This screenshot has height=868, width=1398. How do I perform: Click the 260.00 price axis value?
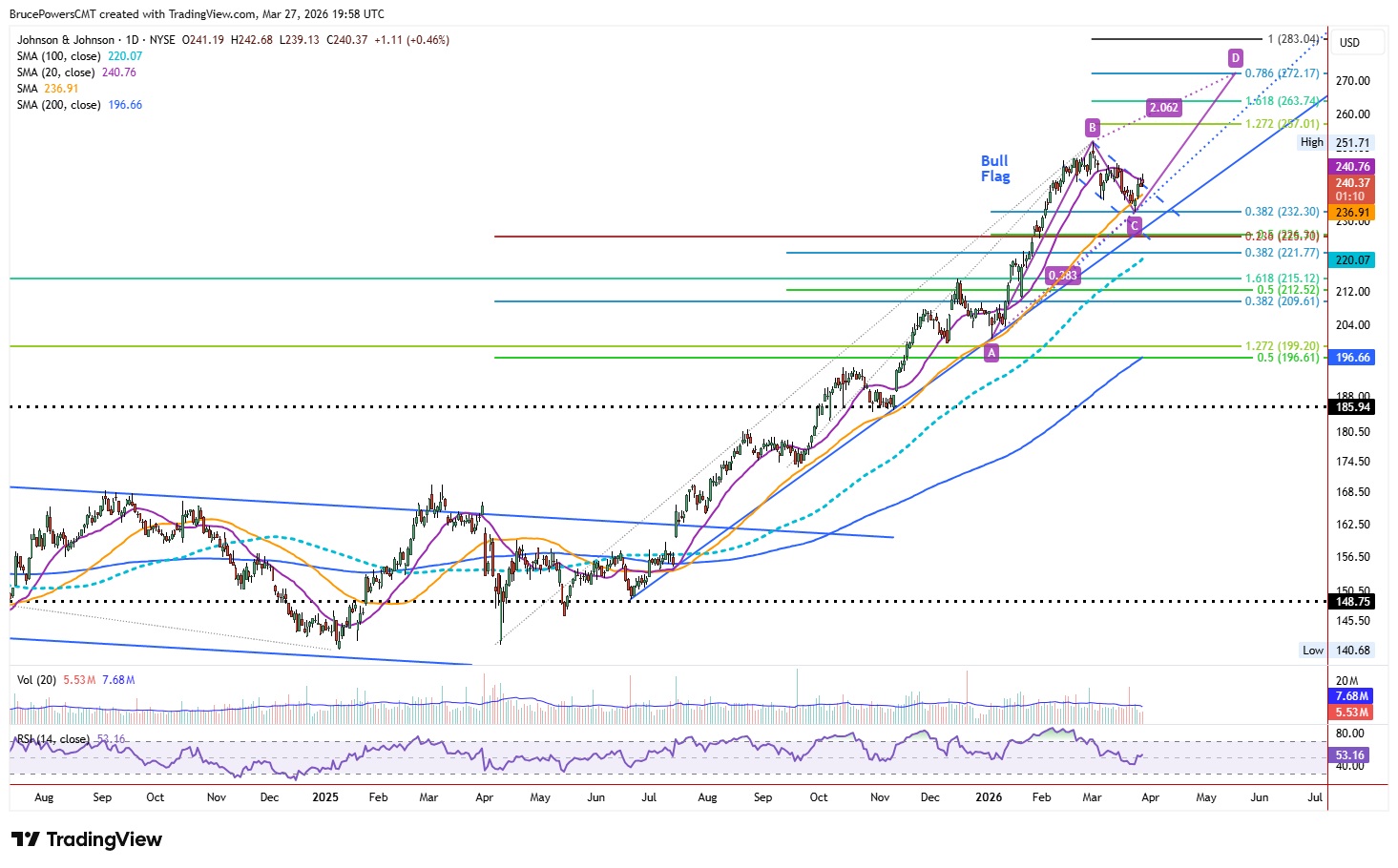pos(1352,114)
